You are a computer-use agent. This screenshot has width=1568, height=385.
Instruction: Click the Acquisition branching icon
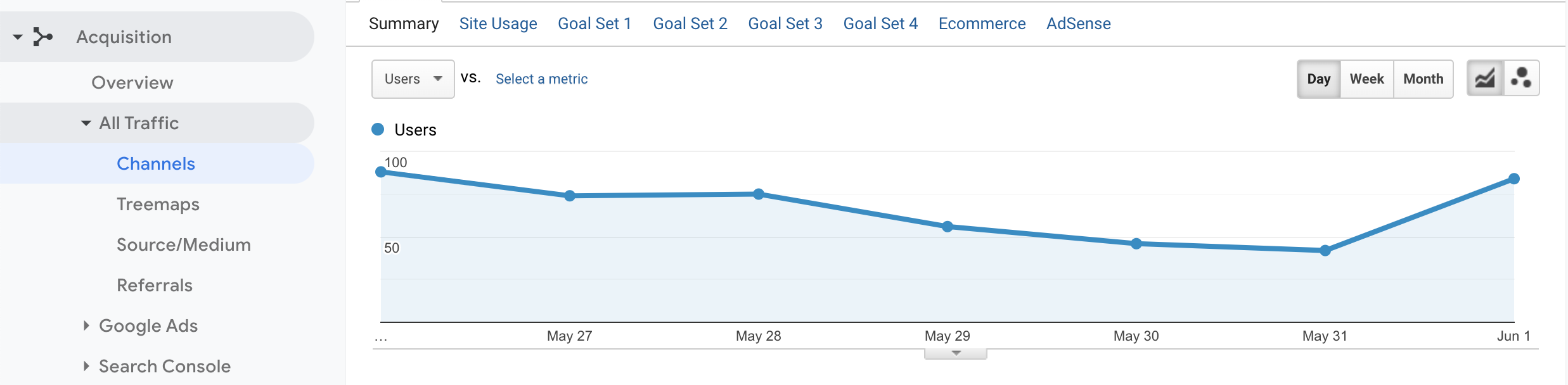(42, 37)
